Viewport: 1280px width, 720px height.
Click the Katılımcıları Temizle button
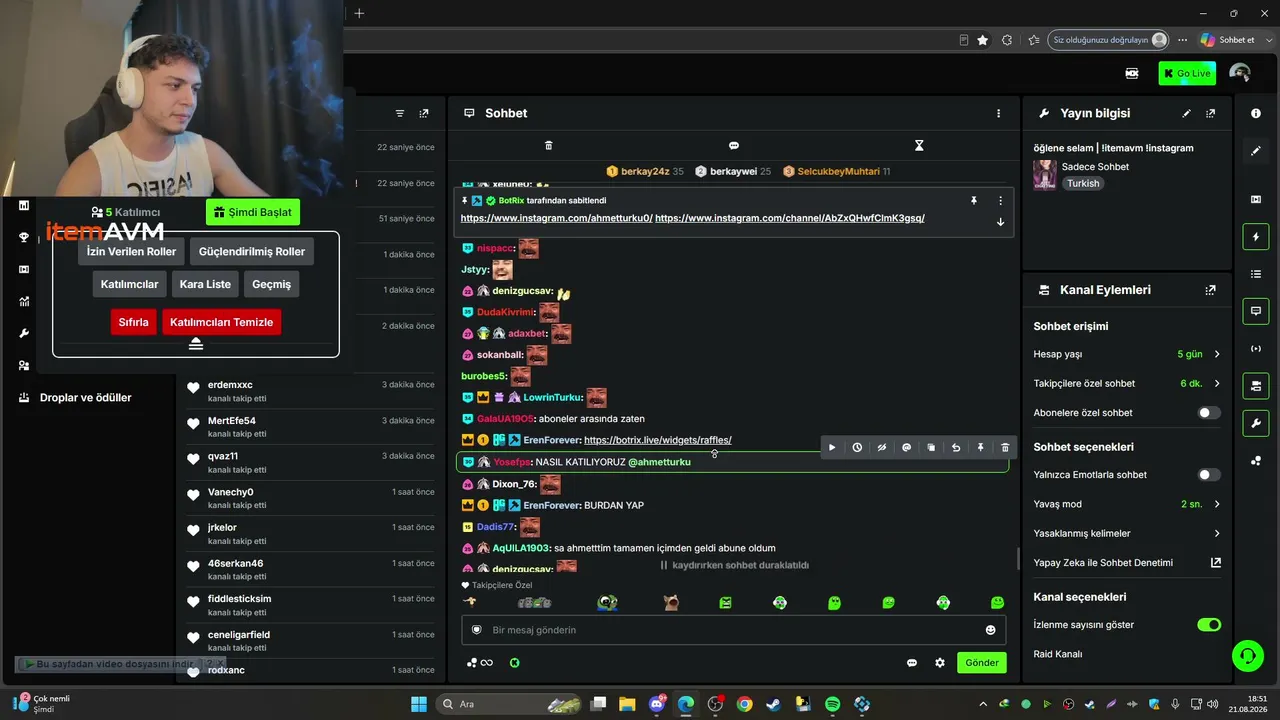(x=221, y=322)
